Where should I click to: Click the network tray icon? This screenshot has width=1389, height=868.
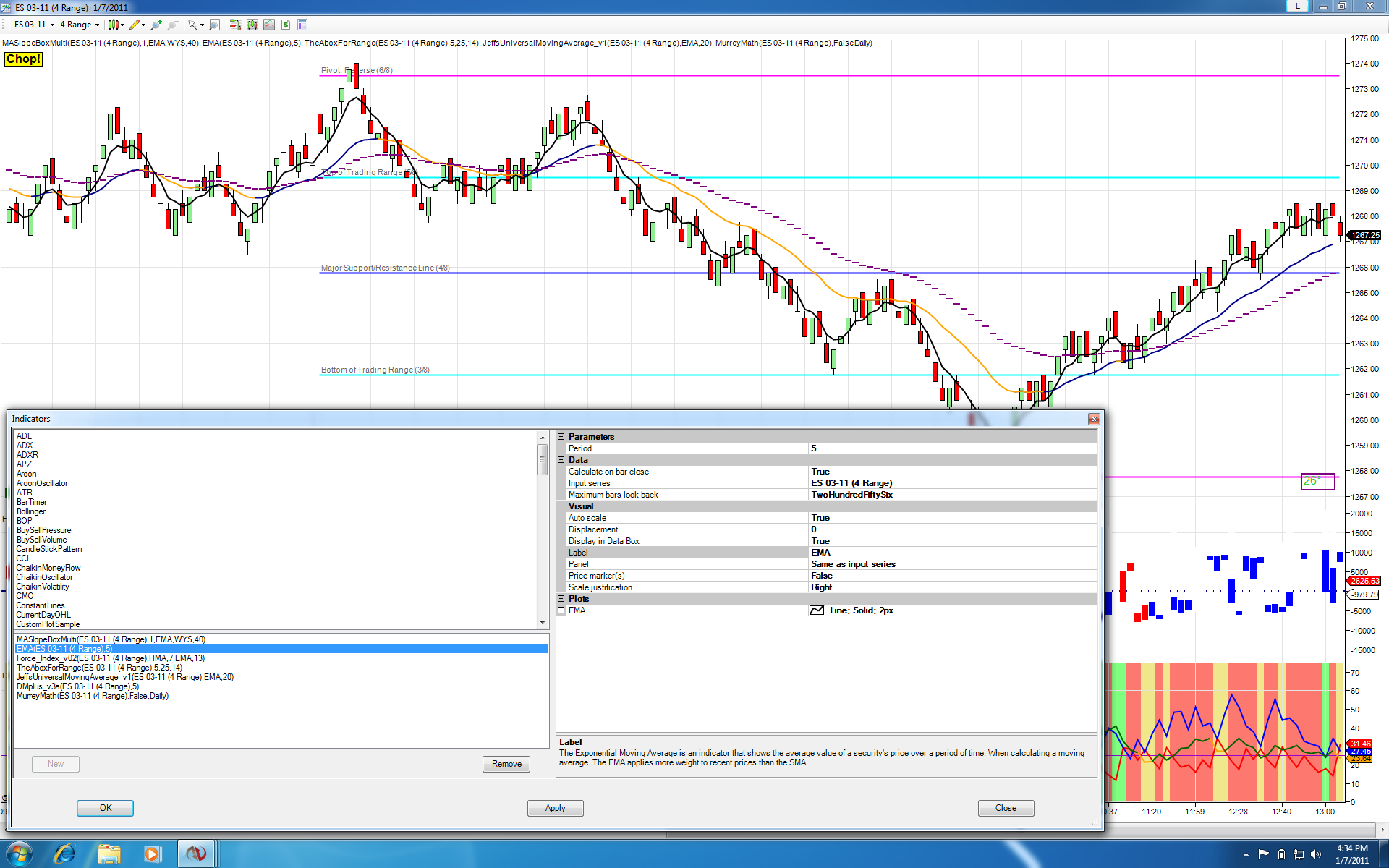click(x=1298, y=854)
